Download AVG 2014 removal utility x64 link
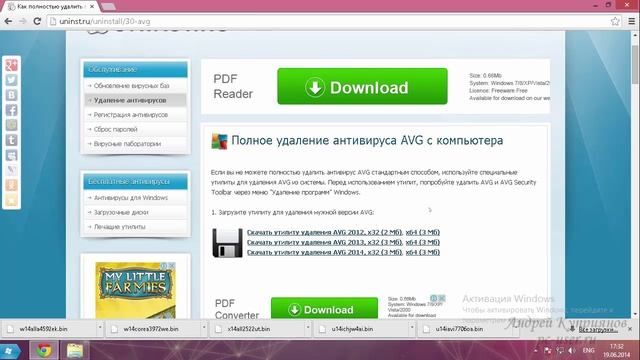This screenshot has width=640, height=360. (422, 252)
